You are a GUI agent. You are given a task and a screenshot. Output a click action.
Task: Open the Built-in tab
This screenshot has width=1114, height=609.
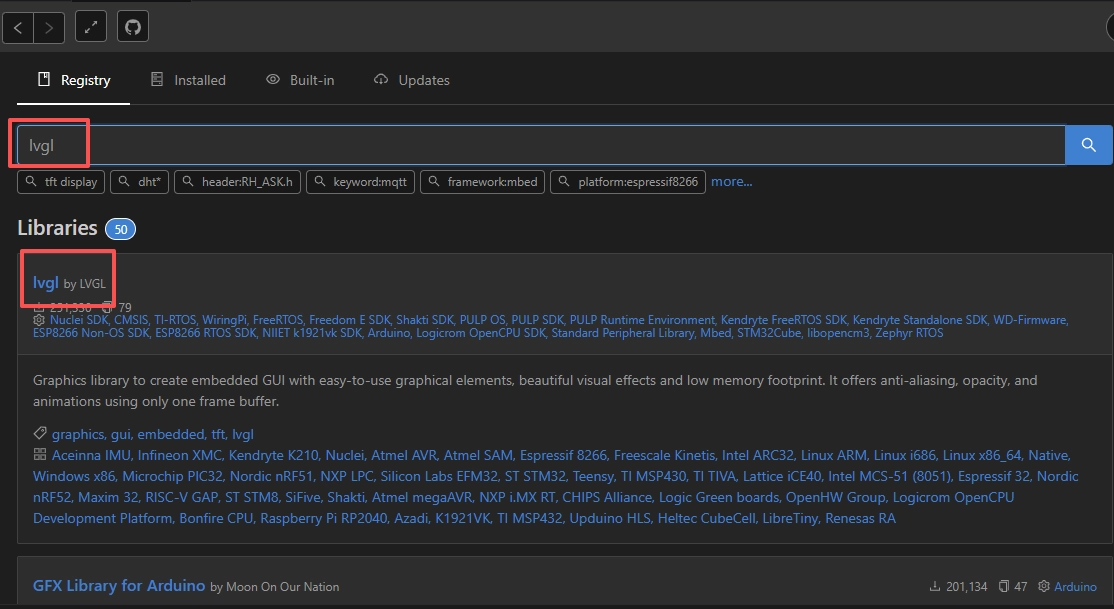(x=300, y=80)
